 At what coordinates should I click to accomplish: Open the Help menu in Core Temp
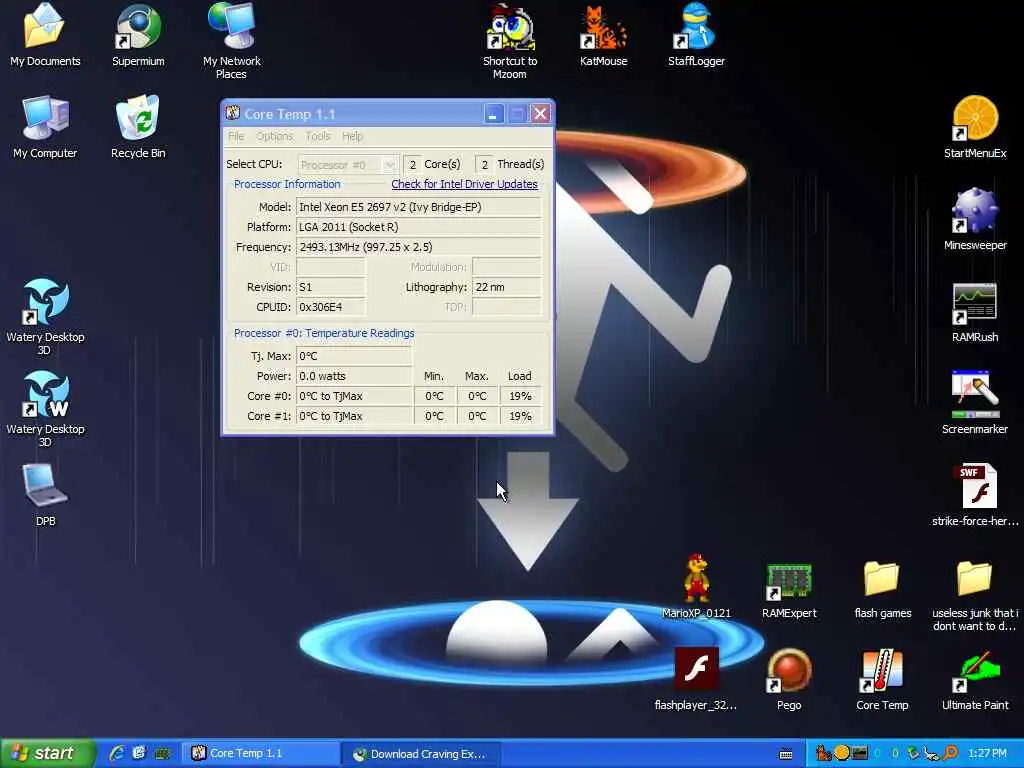[x=352, y=136]
